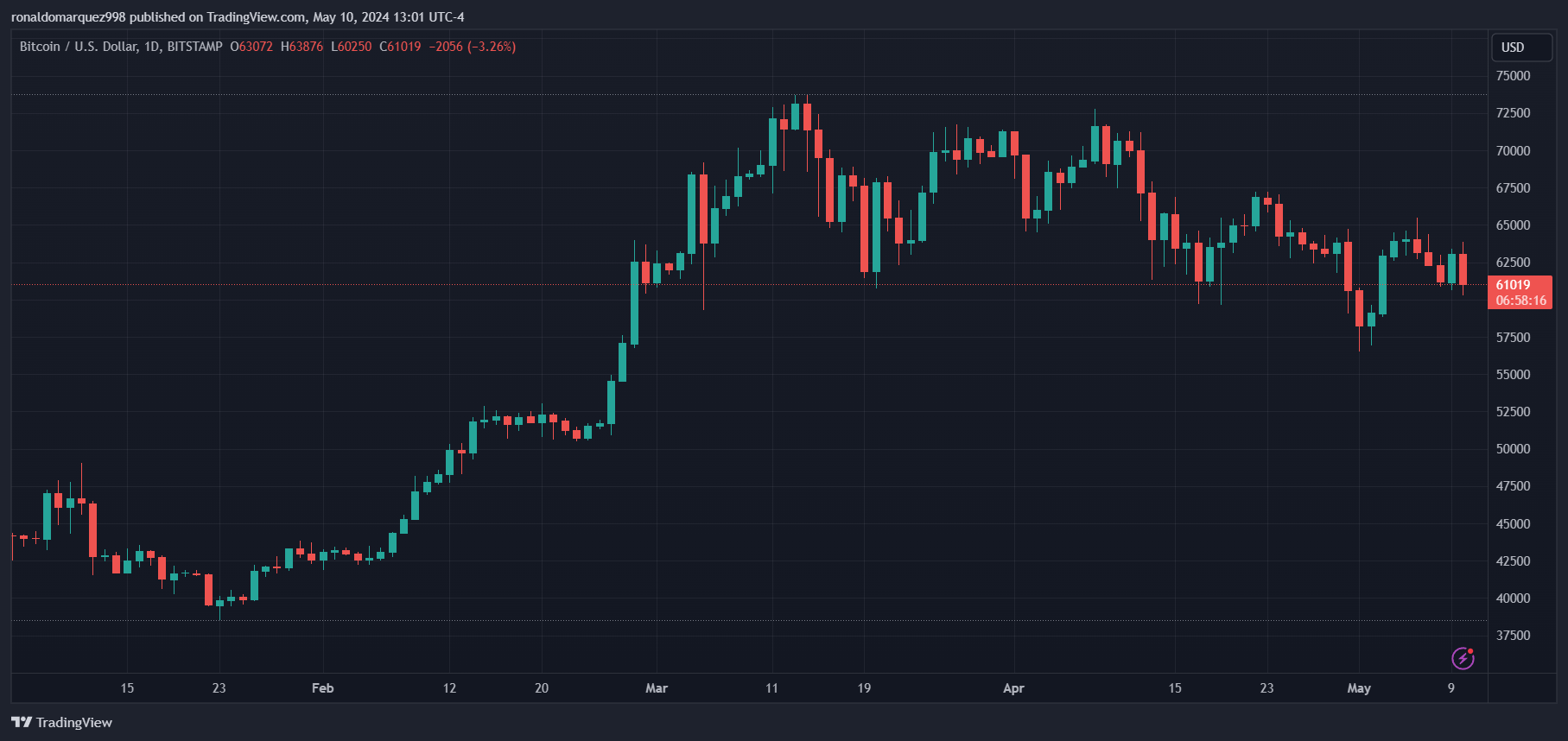Click the closing price value C61019

[x=400, y=47]
